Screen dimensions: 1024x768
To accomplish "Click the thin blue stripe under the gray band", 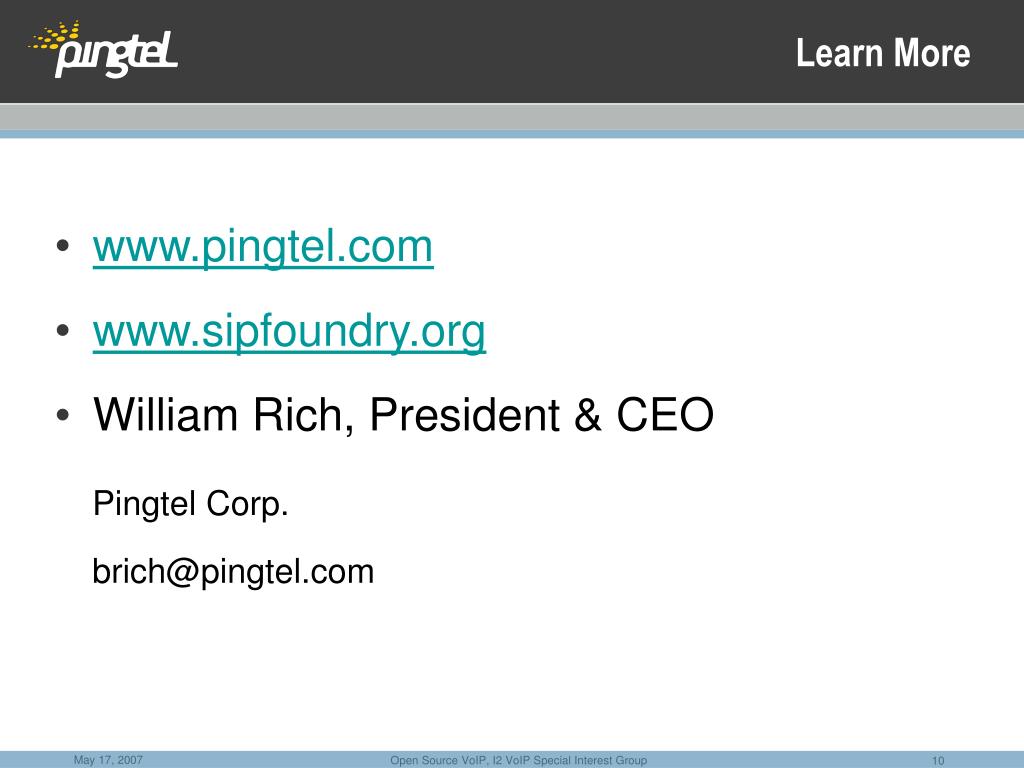I will click(x=512, y=134).
